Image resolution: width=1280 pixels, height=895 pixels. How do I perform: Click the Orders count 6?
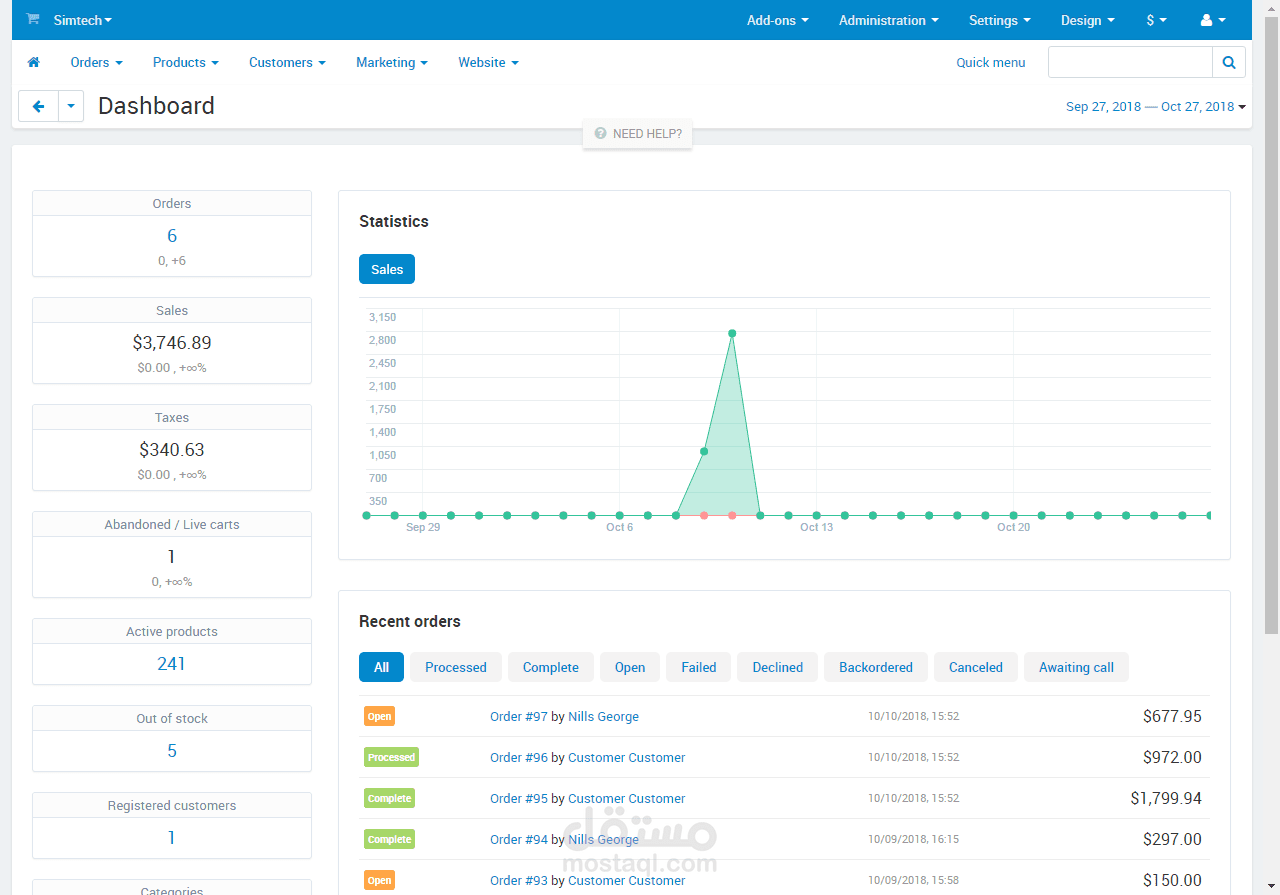(172, 236)
